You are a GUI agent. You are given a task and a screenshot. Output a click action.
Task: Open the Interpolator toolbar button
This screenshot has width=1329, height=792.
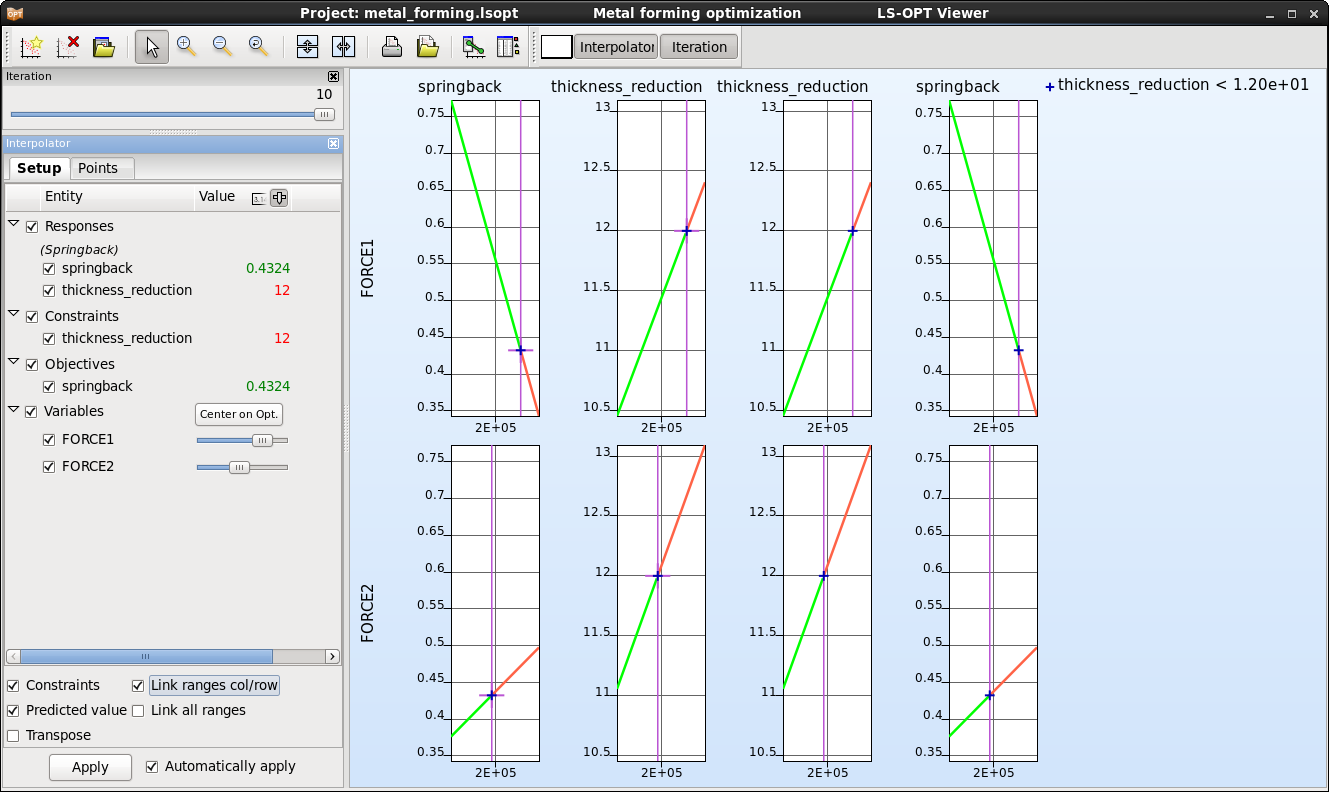616,47
